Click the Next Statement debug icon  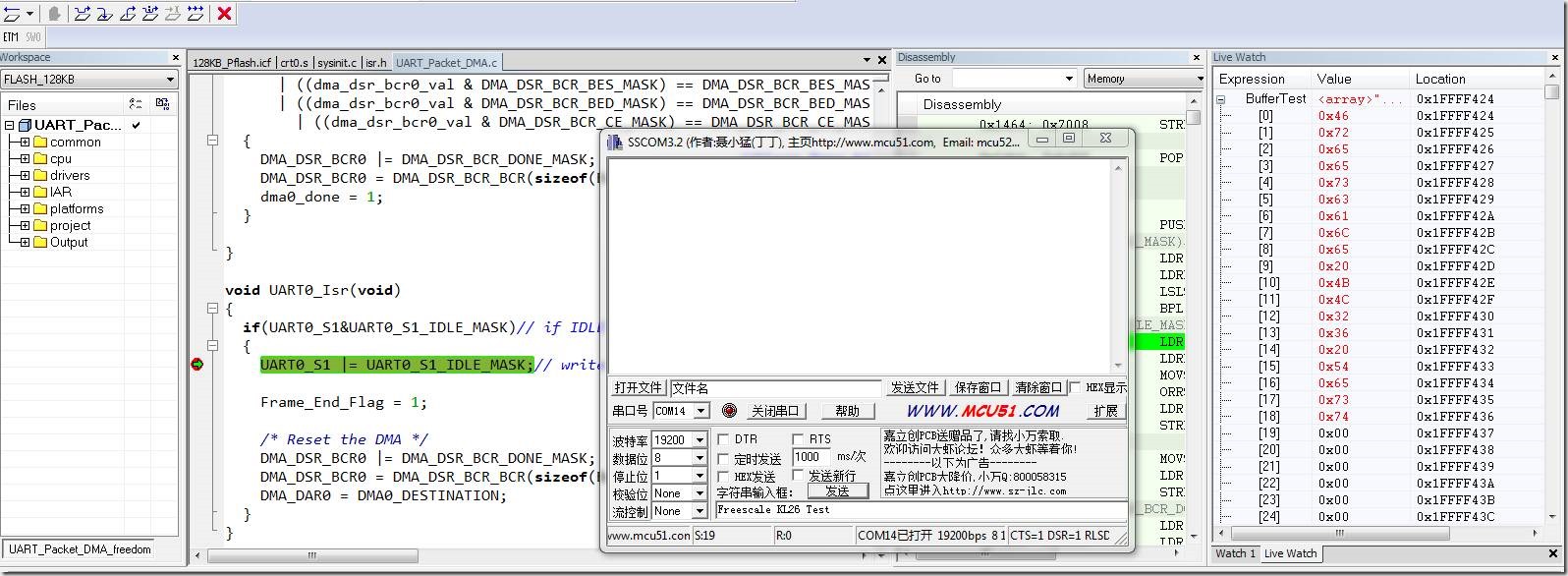pos(150,13)
